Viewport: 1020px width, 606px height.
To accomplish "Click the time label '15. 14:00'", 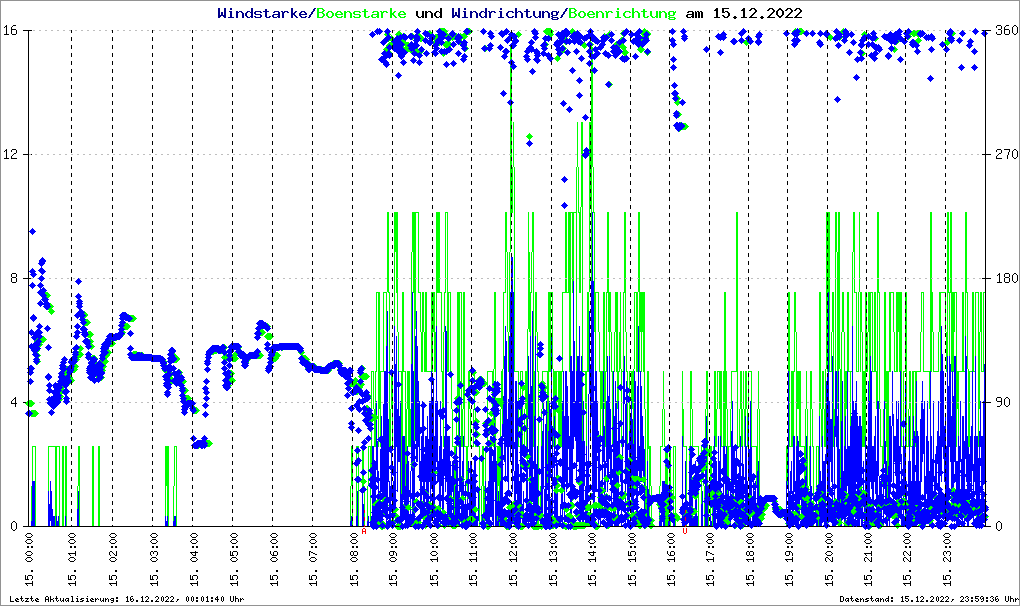I will click(592, 559).
